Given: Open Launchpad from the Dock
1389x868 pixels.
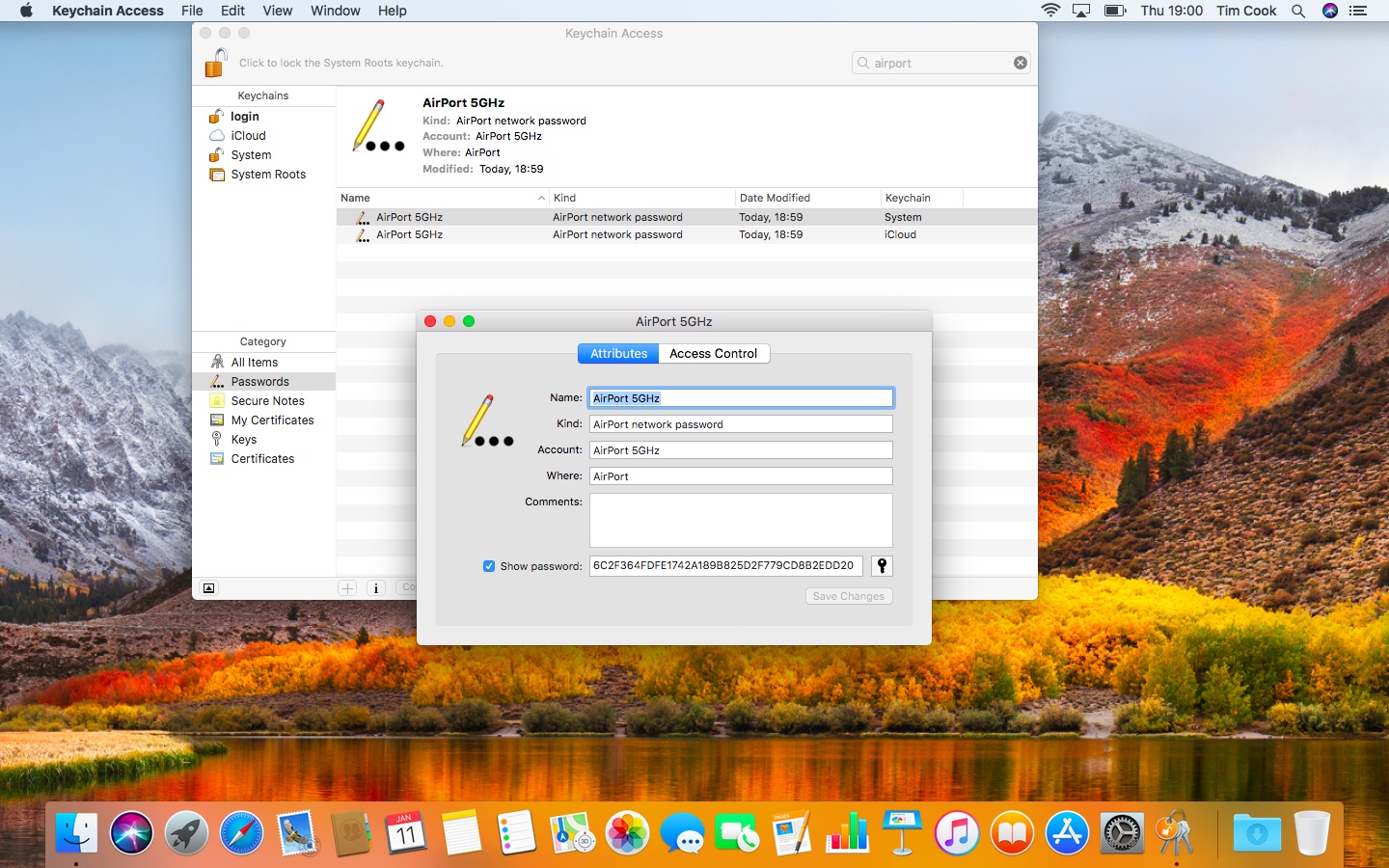Looking at the screenshot, I should pos(186,832).
